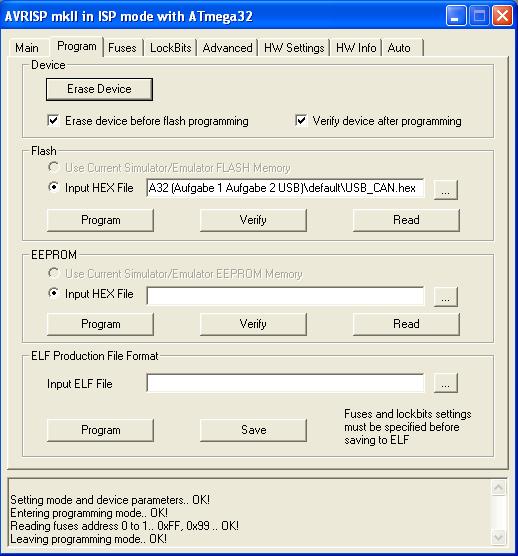Verify the EEPROM memory
518x556 pixels.
(x=253, y=324)
